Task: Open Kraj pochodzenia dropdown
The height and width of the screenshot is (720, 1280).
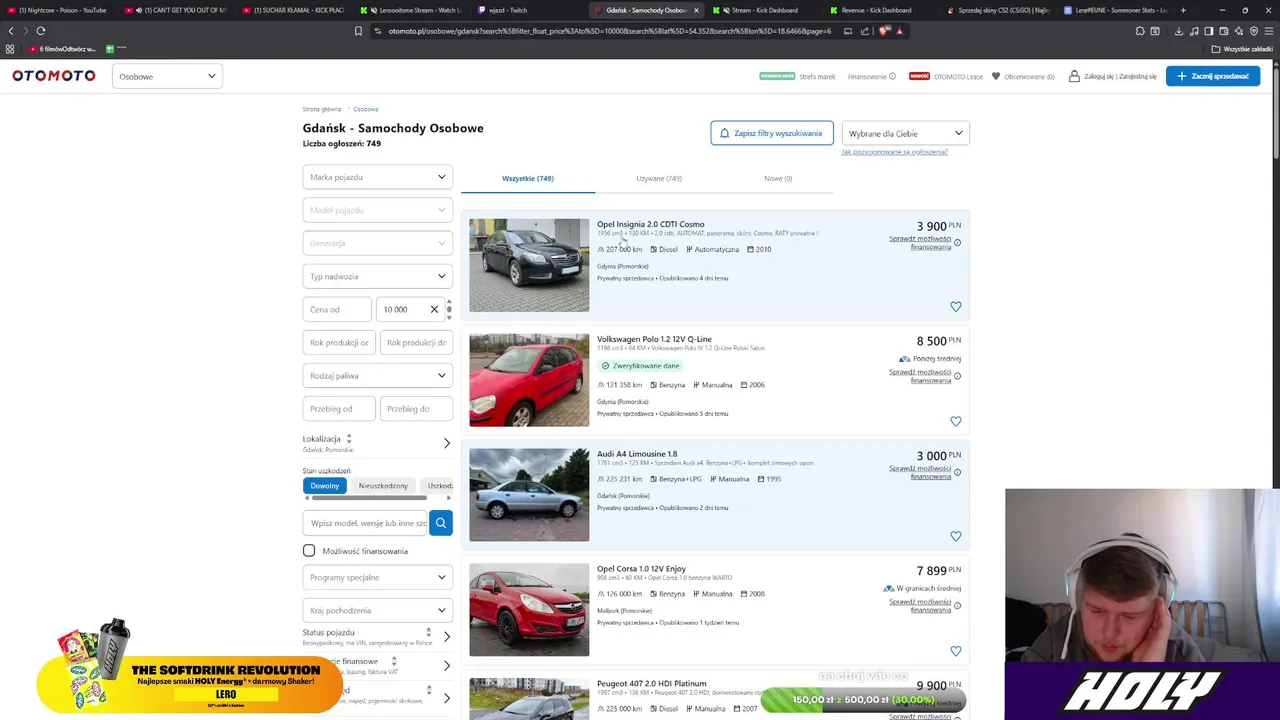Action: (x=378, y=610)
